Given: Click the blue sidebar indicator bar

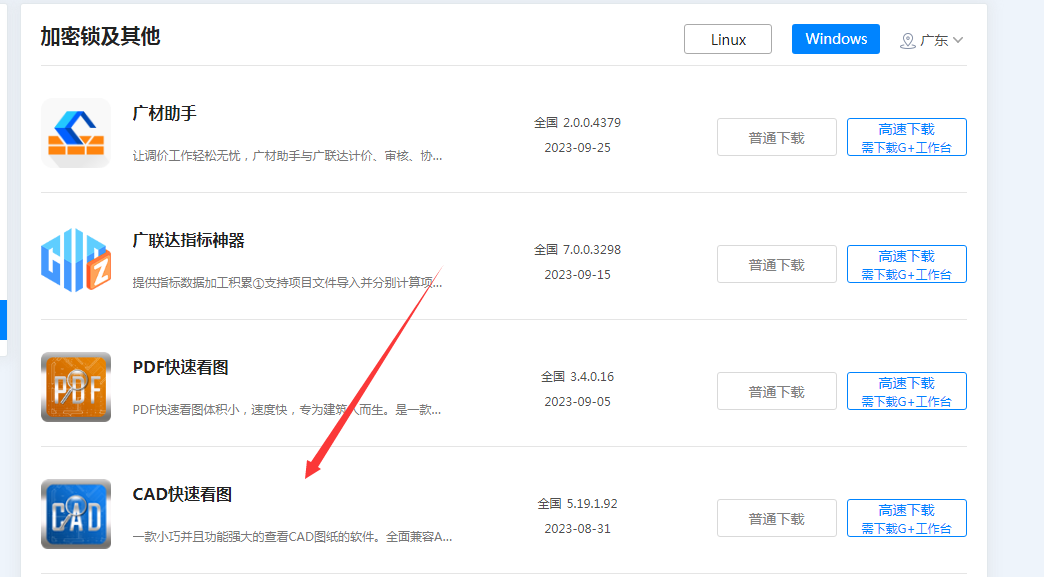Looking at the screenshot, I should click(3, 320).
